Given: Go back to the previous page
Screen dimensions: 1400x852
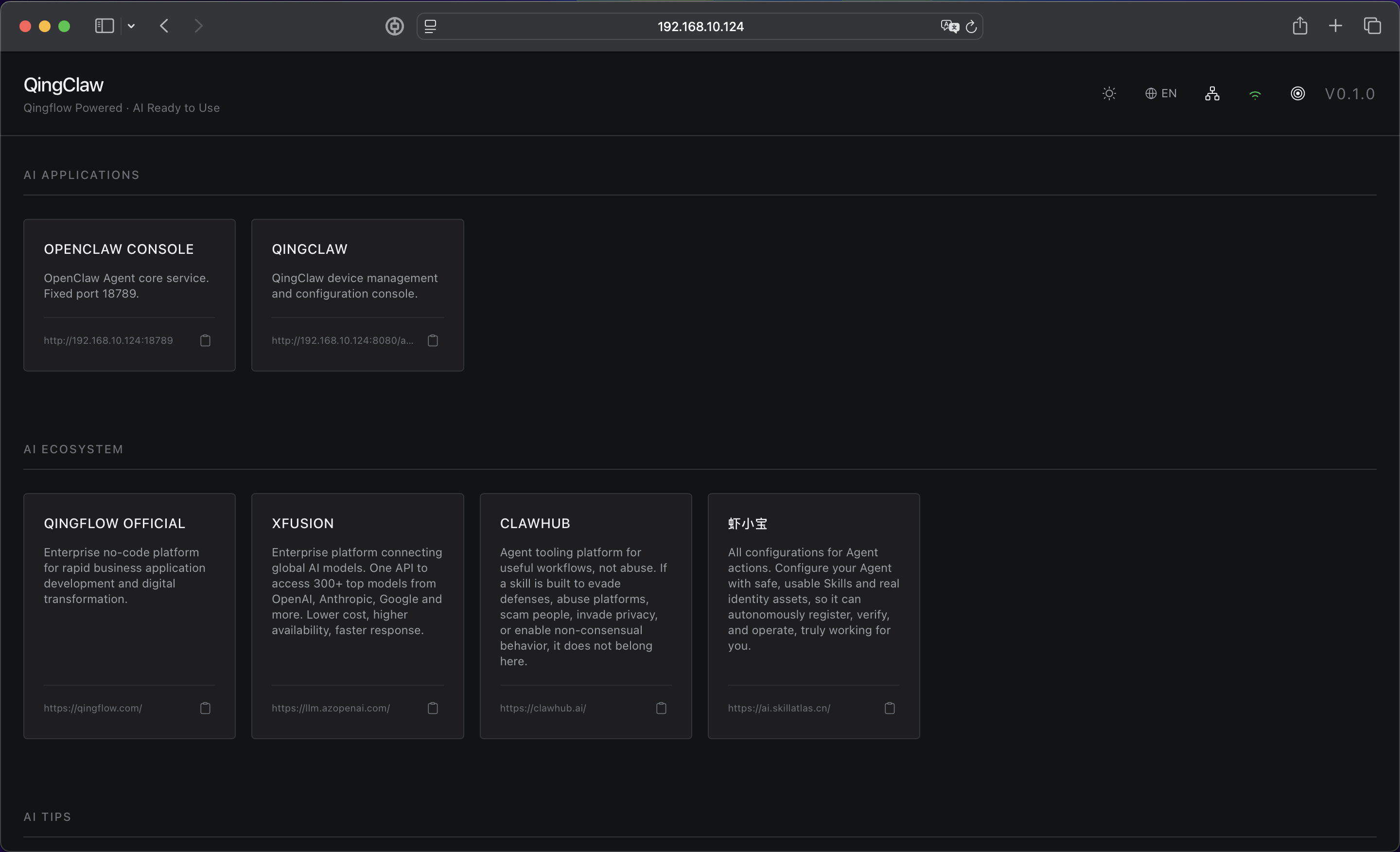Looking at the screenshot, I should pyautogui.click(x=164, y=26).
